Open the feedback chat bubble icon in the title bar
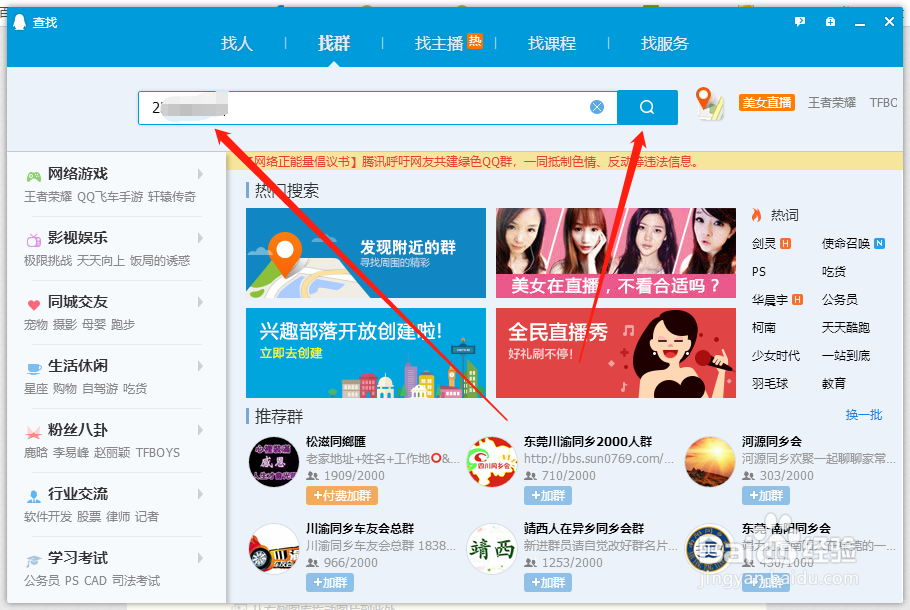The image size is (910, 610). point(800,22)
